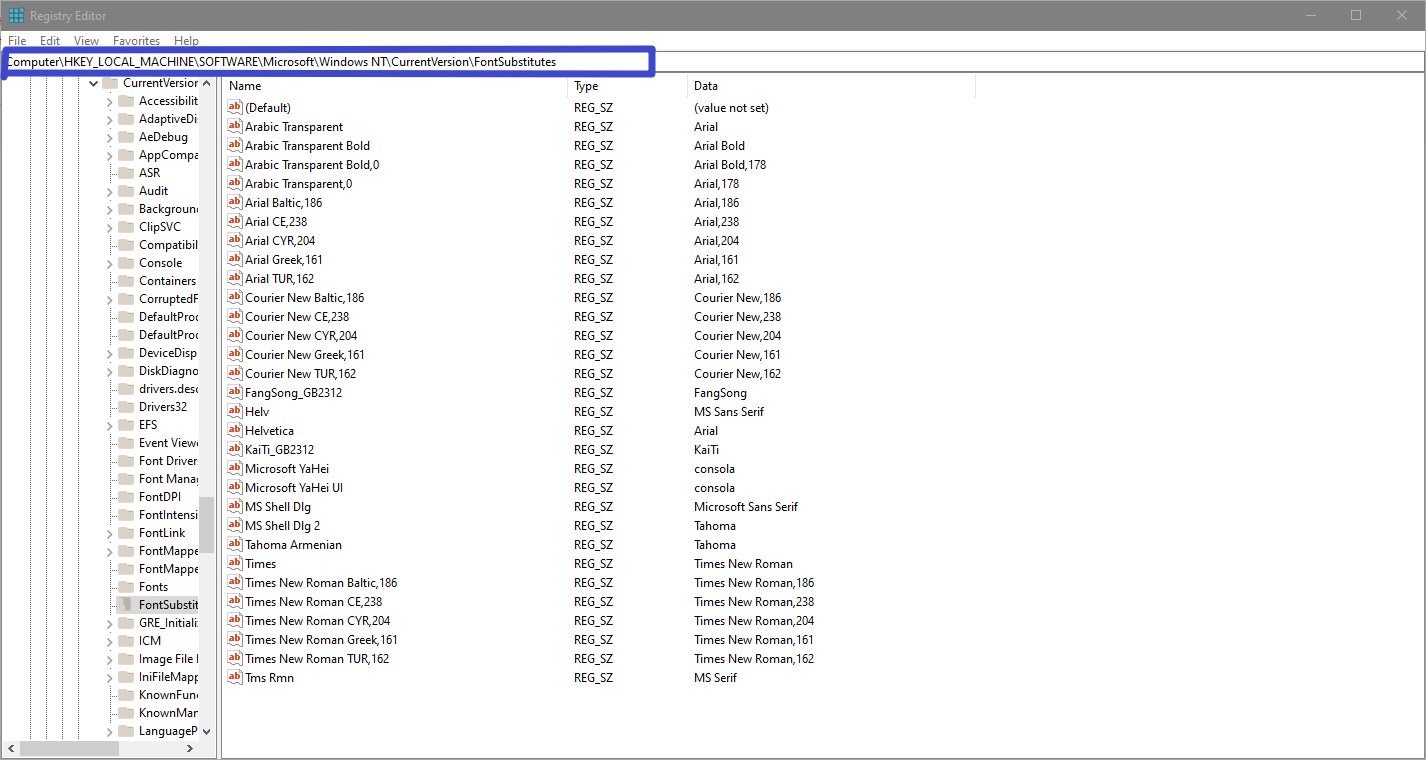The height and width of the screenshot is (760, 1426).
Task: Click the folder icon of the ClipSVC key
Action: pos(126,227)
